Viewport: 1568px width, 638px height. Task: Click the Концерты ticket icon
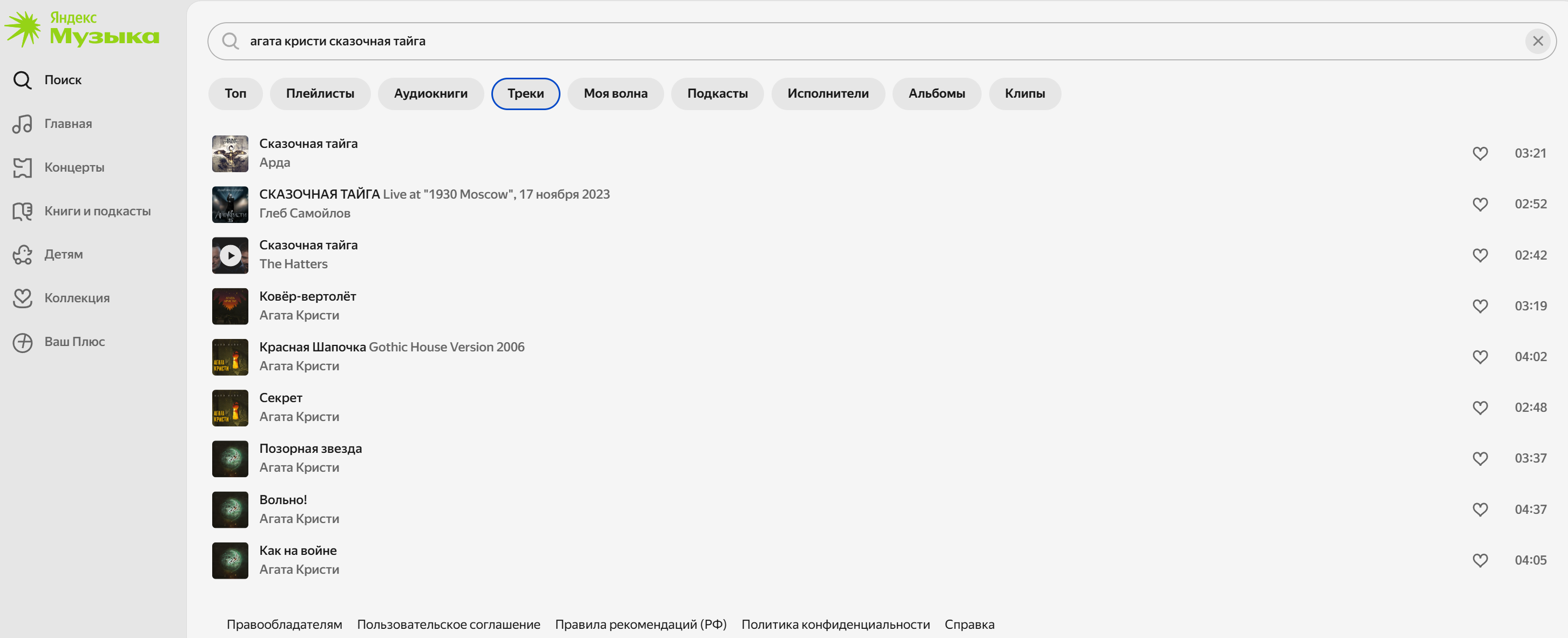[23, 167]
